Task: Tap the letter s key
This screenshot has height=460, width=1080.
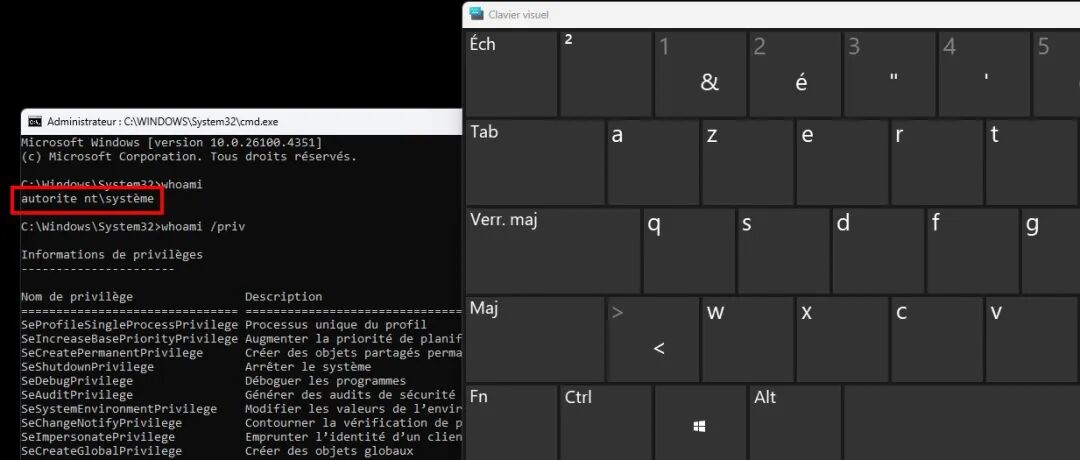Action: pyautogui.click(x=783, y=251)
